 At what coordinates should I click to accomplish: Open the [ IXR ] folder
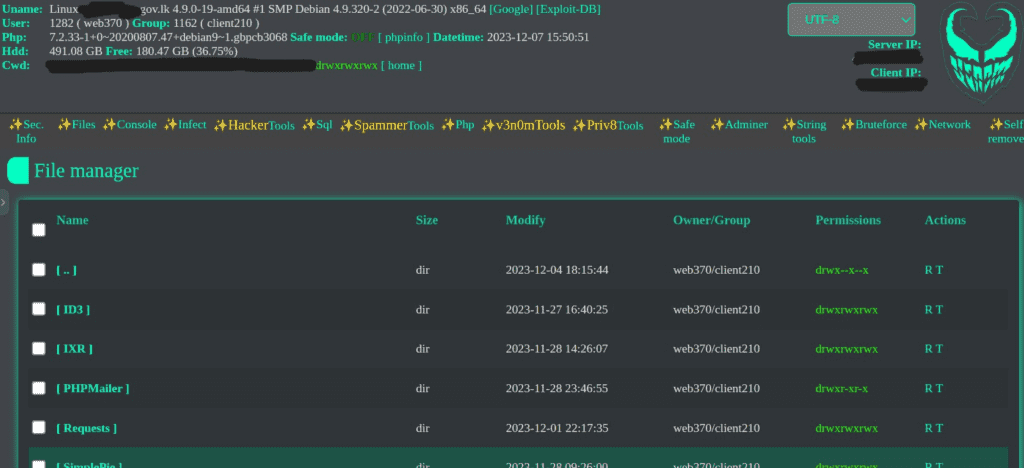pyautogui.click(x=74, y=349)
